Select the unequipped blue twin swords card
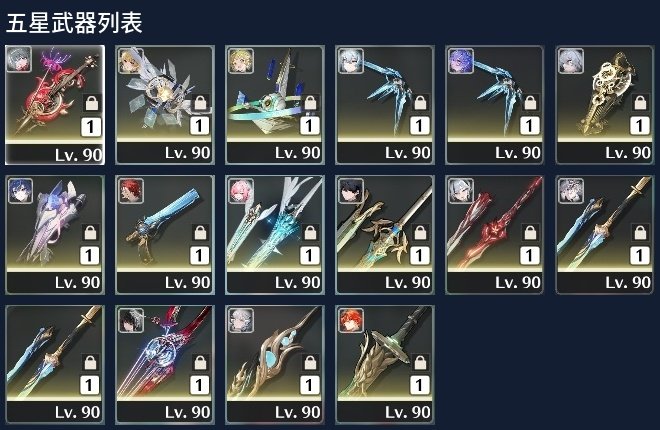This screenshot has height=430, width=660. (55, 364)
